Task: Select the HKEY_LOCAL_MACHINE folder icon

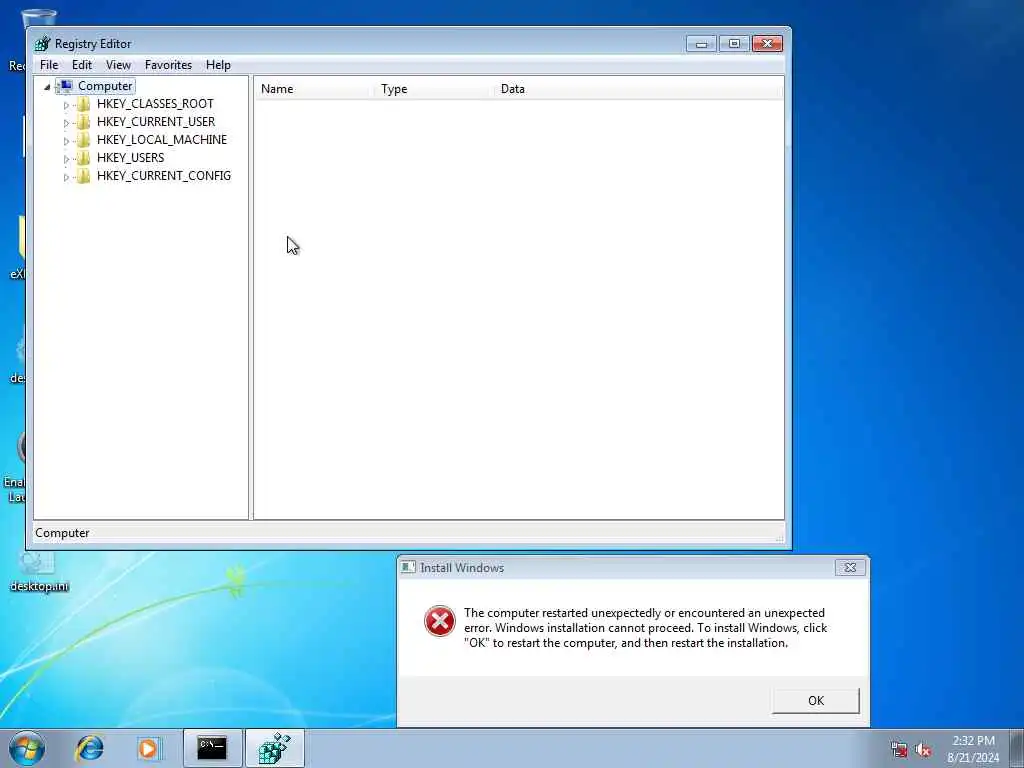Action: pos(83,140)
